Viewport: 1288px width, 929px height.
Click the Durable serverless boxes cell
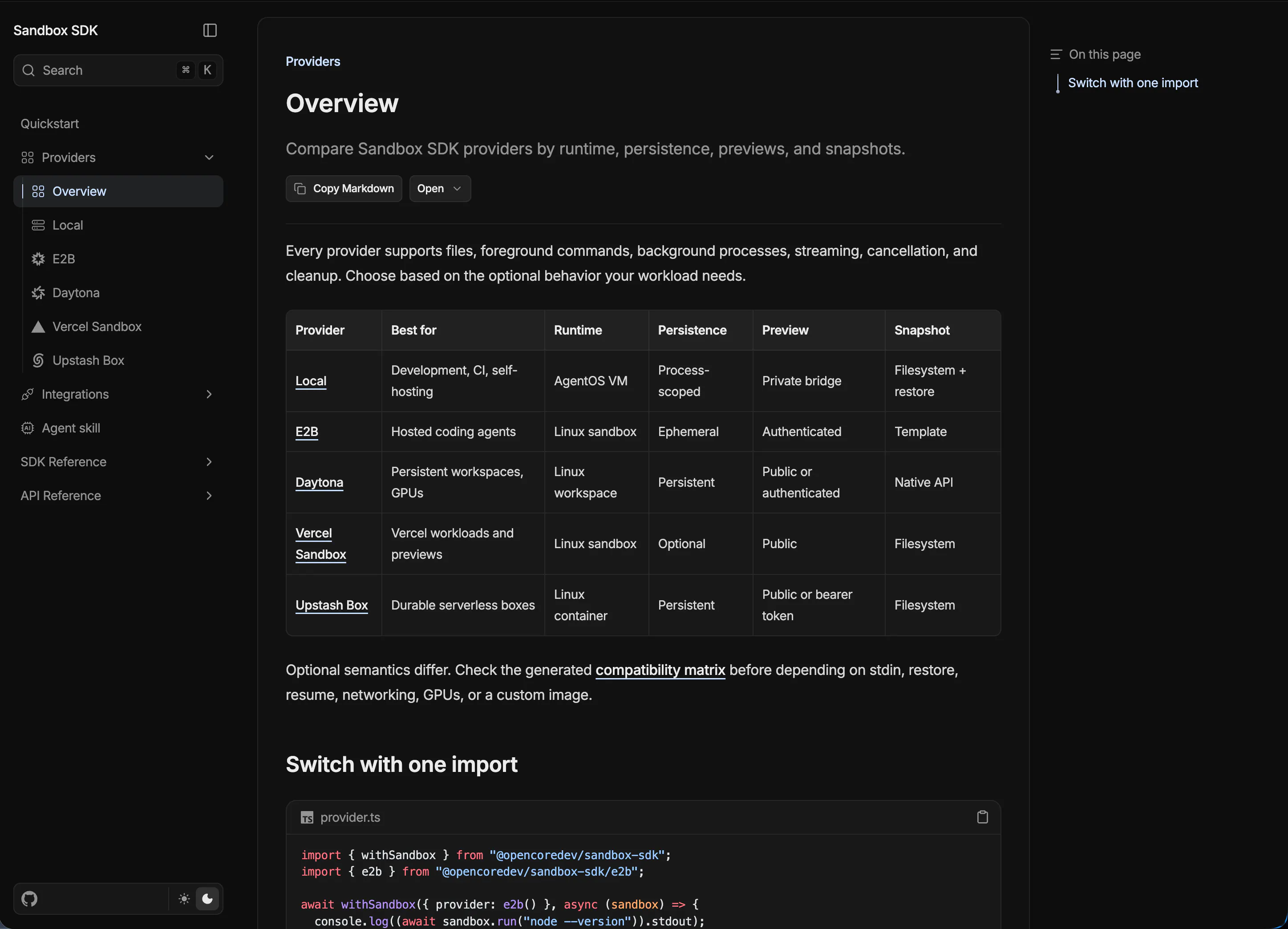(x=463, y=606)
